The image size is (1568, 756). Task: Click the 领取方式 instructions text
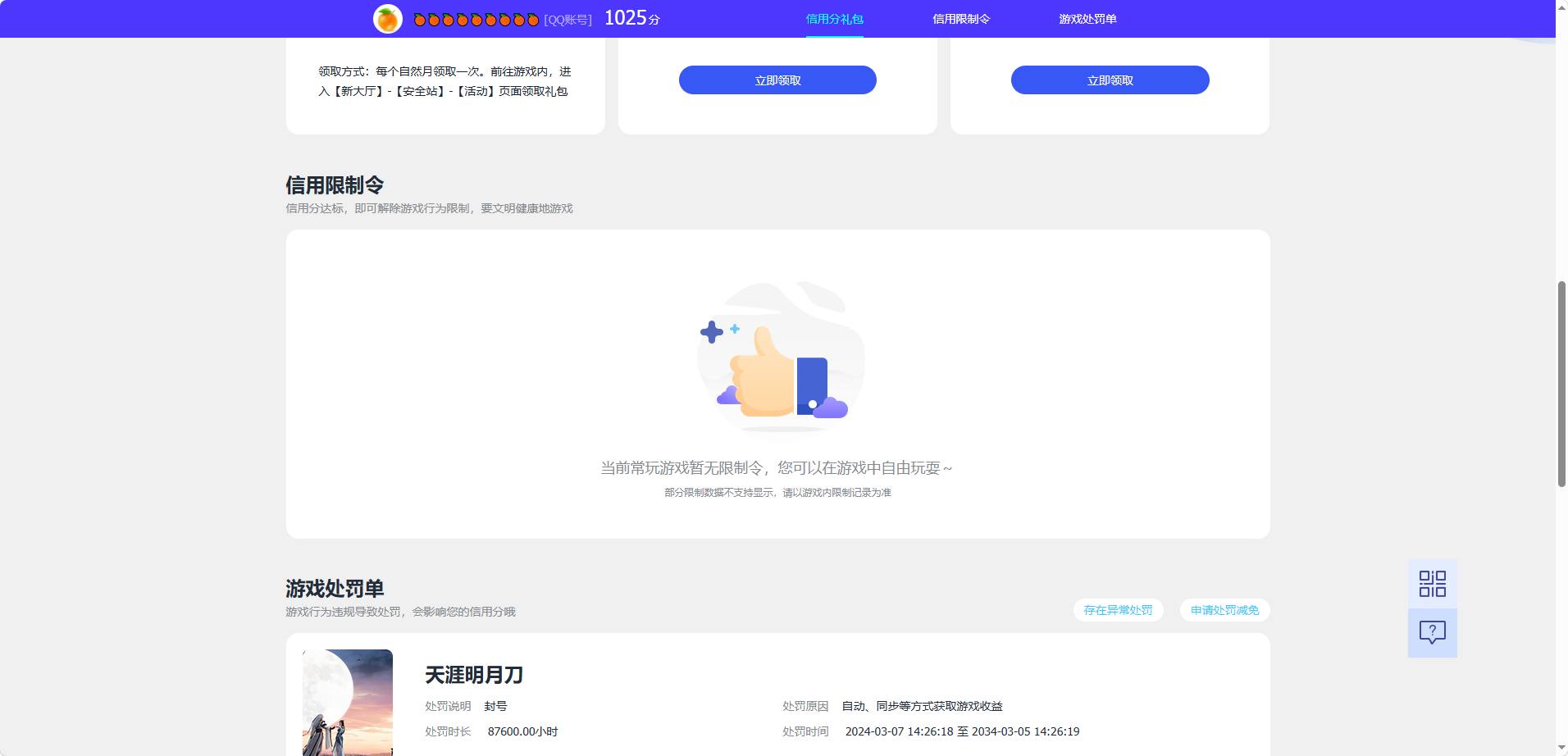(x=444, y=81)
